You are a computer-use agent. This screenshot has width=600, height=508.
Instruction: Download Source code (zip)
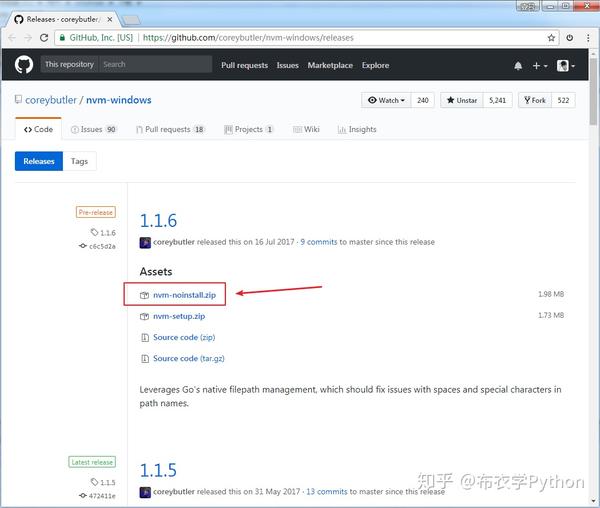click(184, 337)
